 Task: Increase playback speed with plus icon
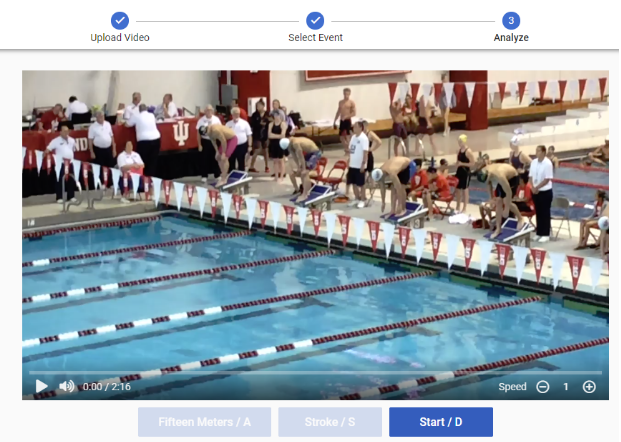click(x=589, y=387)
